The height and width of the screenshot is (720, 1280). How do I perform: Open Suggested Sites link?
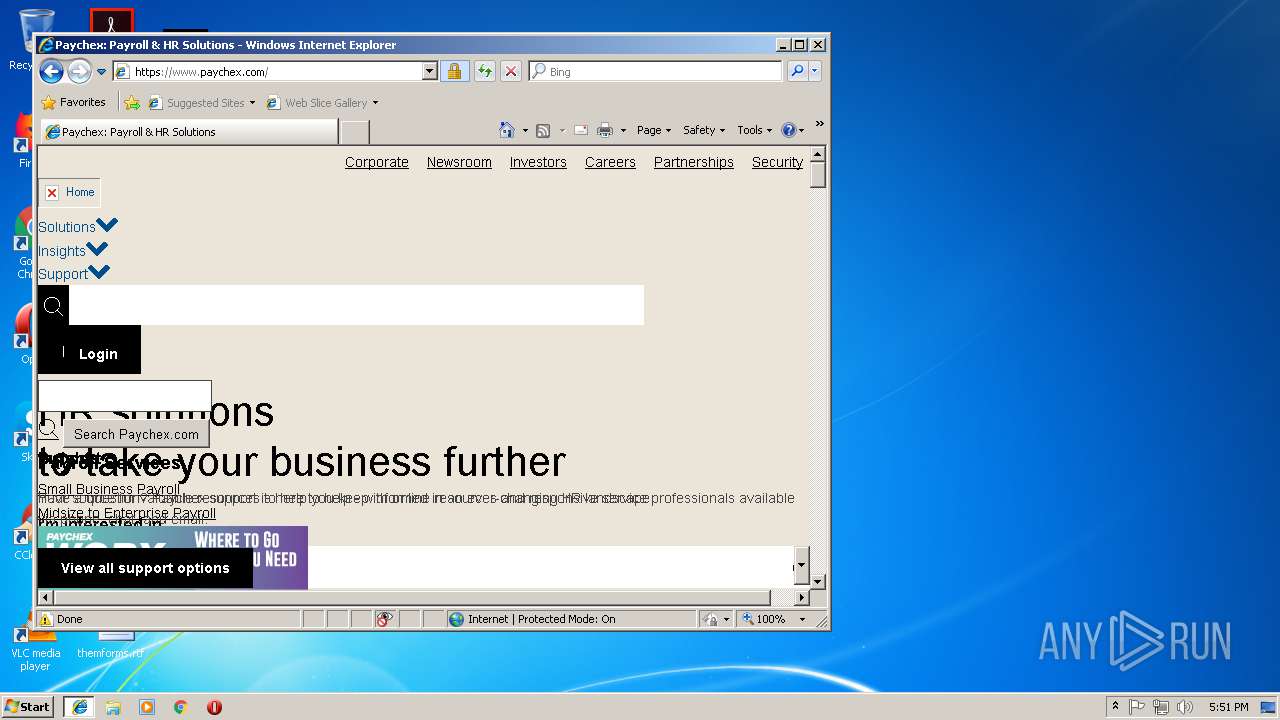pyautogui.click(x=201, y=102)
